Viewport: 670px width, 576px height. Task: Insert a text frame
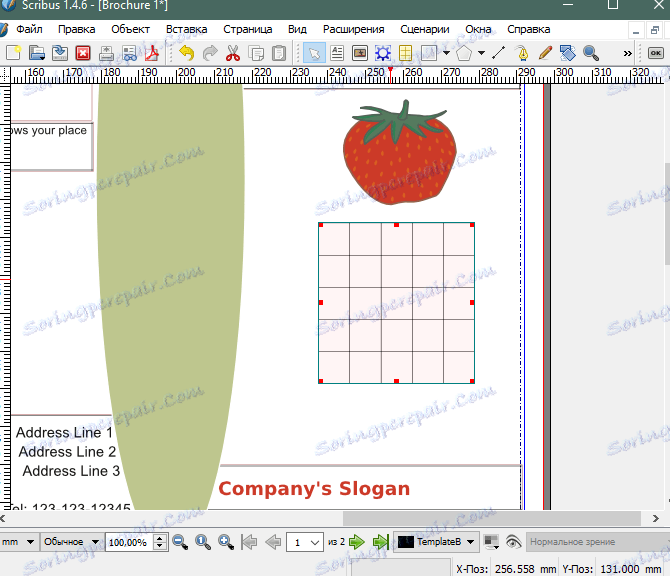(337, 53)
